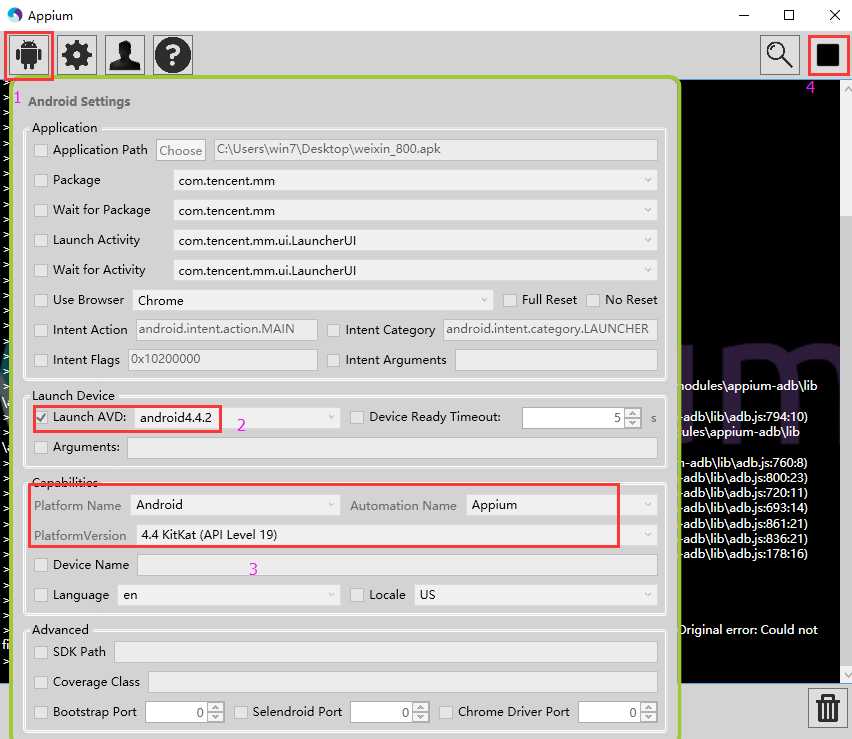
Task: Stop the Appium server with square button
Action: click(x=828, y=55)
